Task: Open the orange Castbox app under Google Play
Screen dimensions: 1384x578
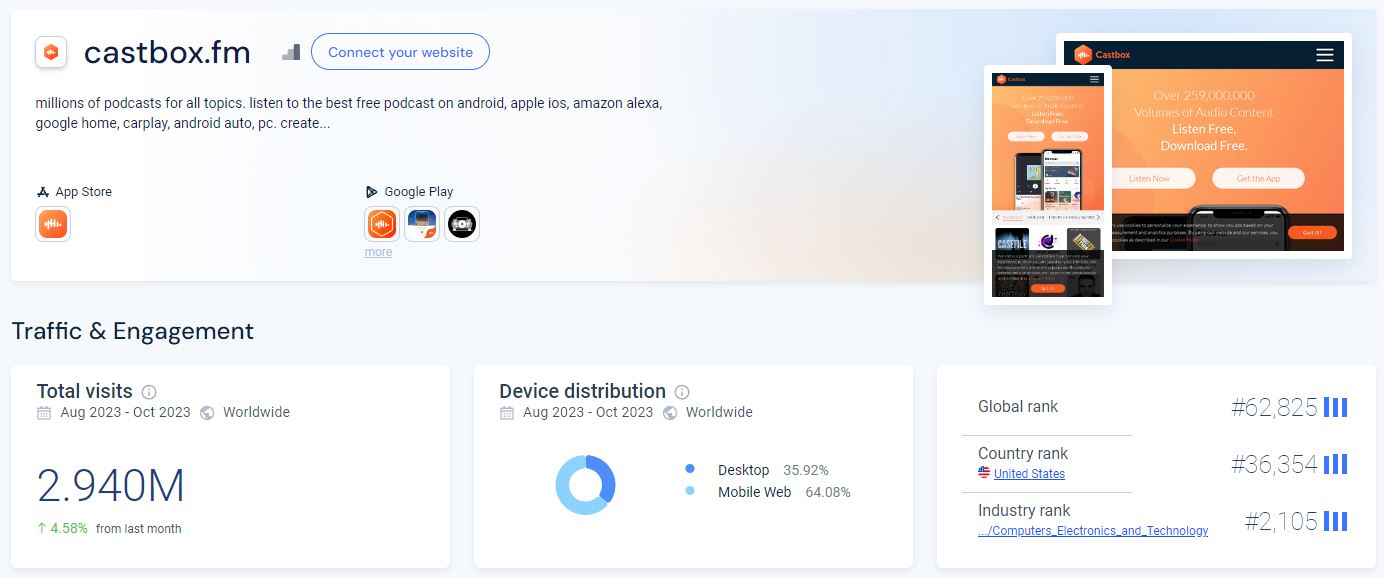Action: pos(382,224)
